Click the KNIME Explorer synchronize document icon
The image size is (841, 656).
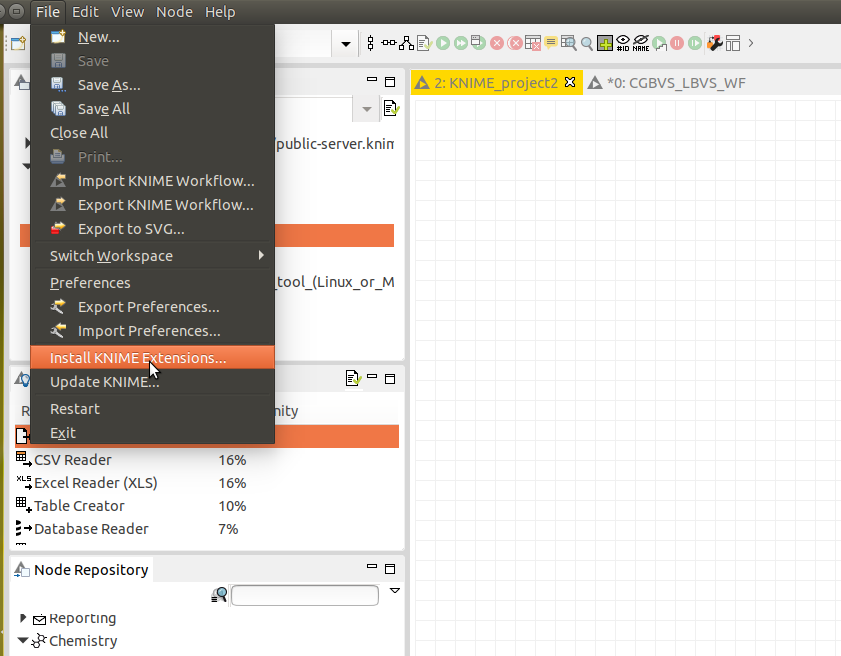point(391,108)
